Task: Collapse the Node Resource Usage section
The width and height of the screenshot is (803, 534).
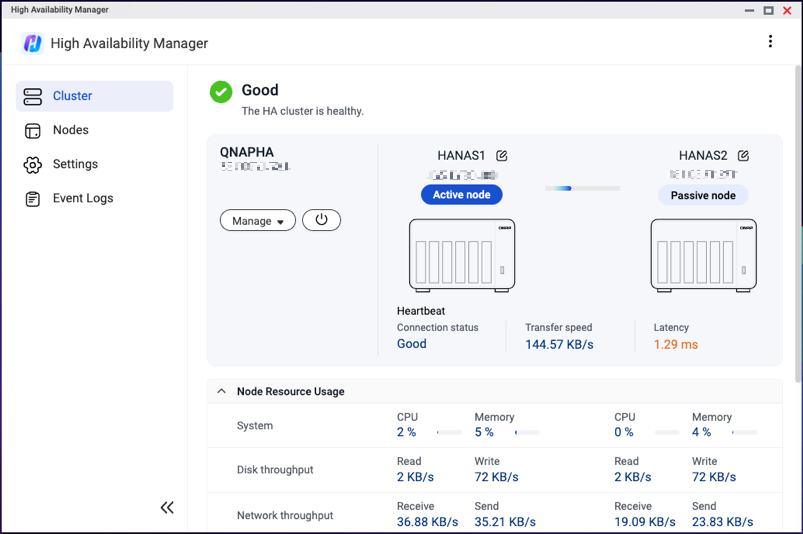Action: [222, 392]
